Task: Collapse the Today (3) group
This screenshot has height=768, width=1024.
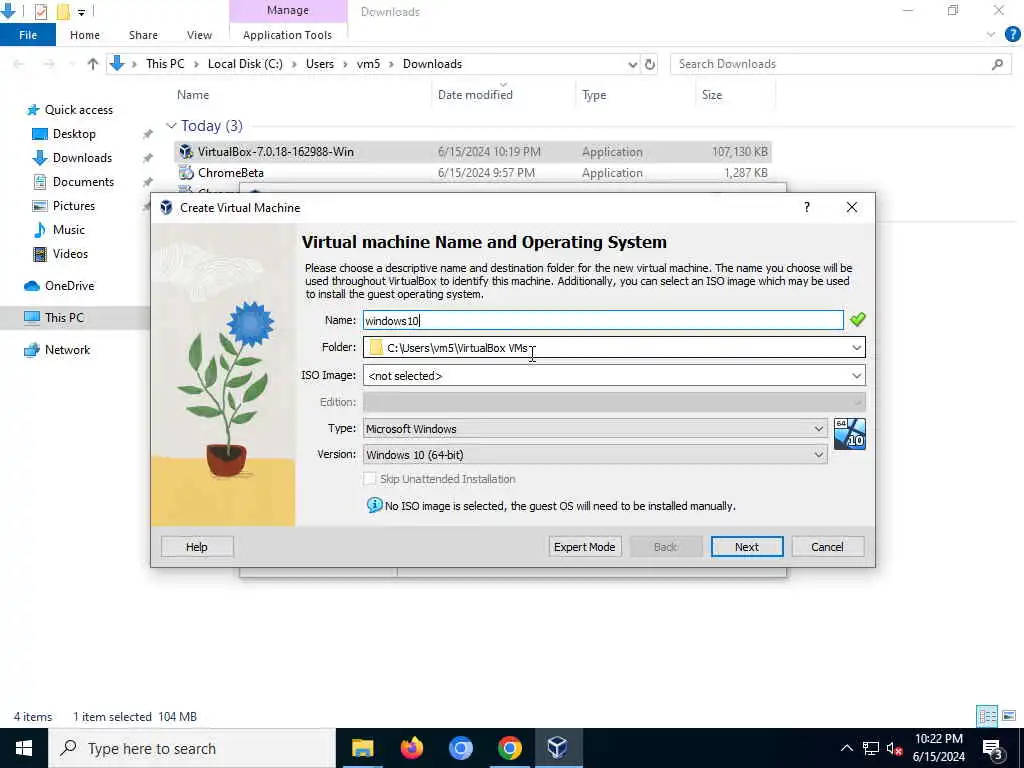Action: [x=171, y=125]
